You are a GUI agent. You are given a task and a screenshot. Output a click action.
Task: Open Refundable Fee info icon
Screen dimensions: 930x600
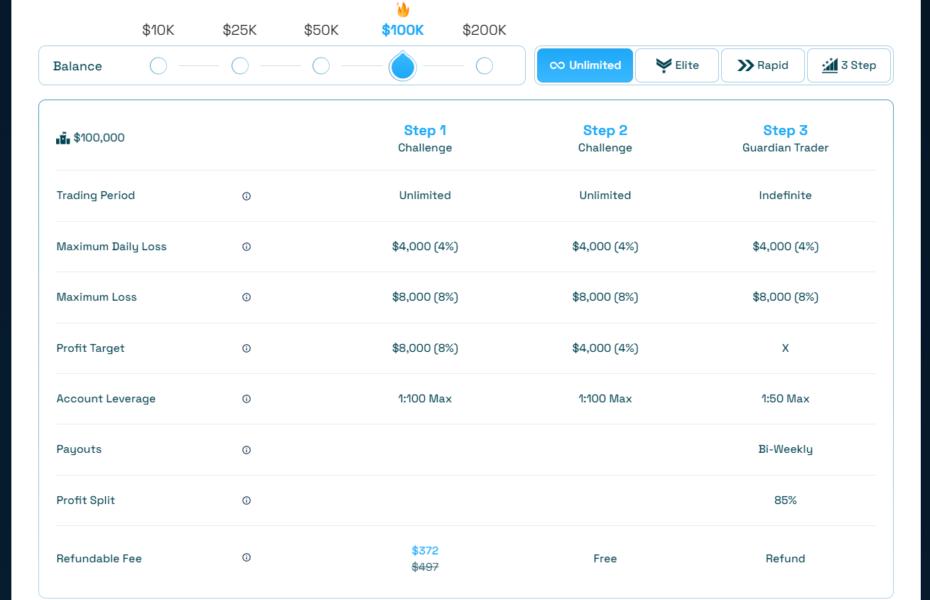[246, 557]
